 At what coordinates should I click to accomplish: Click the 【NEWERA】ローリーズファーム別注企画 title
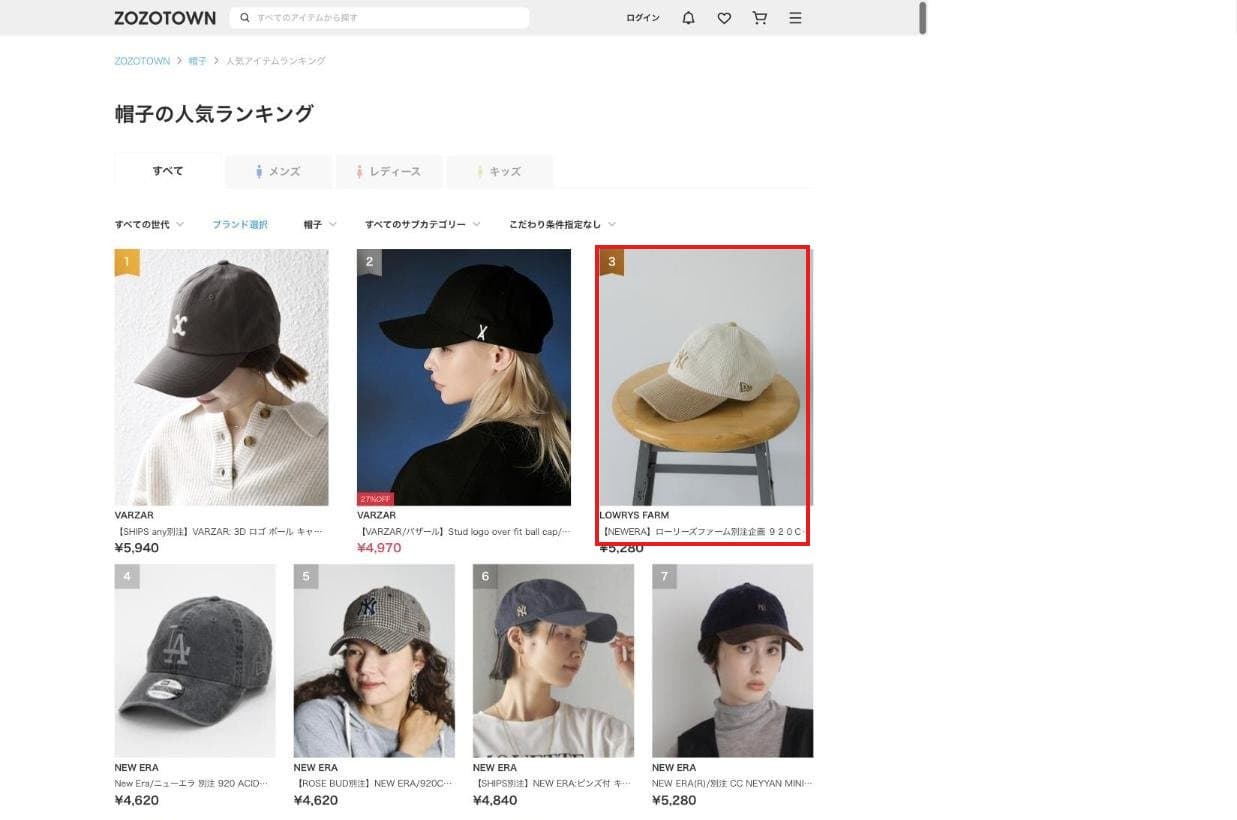[x=702, y=532]
